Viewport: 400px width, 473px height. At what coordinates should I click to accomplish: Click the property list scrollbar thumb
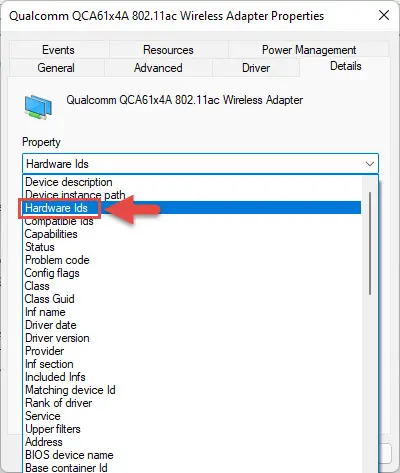tap(370, 243)
